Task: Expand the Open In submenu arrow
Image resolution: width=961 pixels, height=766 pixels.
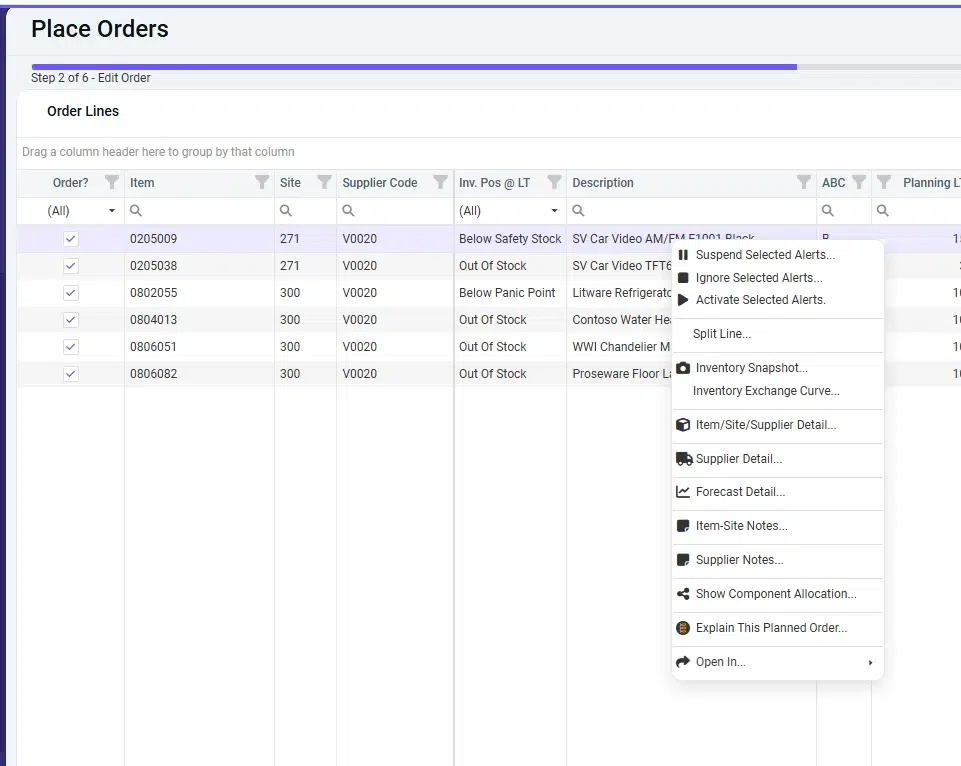Action: coord(870,662)
